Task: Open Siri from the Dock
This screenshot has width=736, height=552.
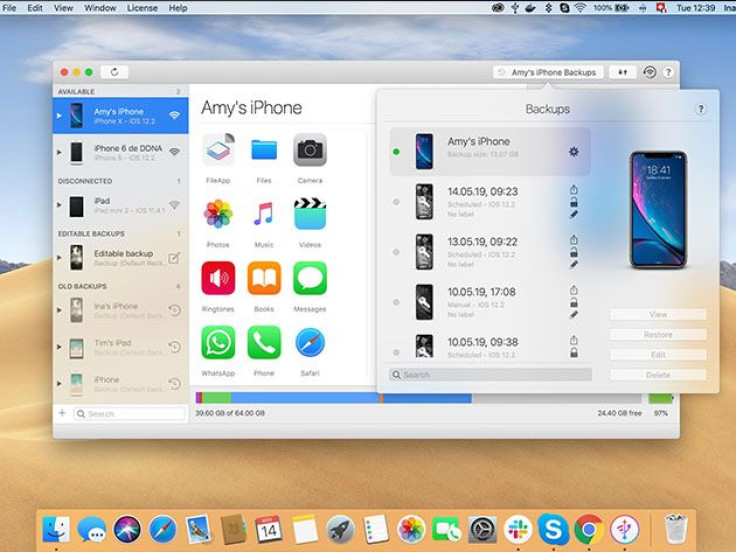Action: coord(127,529)
